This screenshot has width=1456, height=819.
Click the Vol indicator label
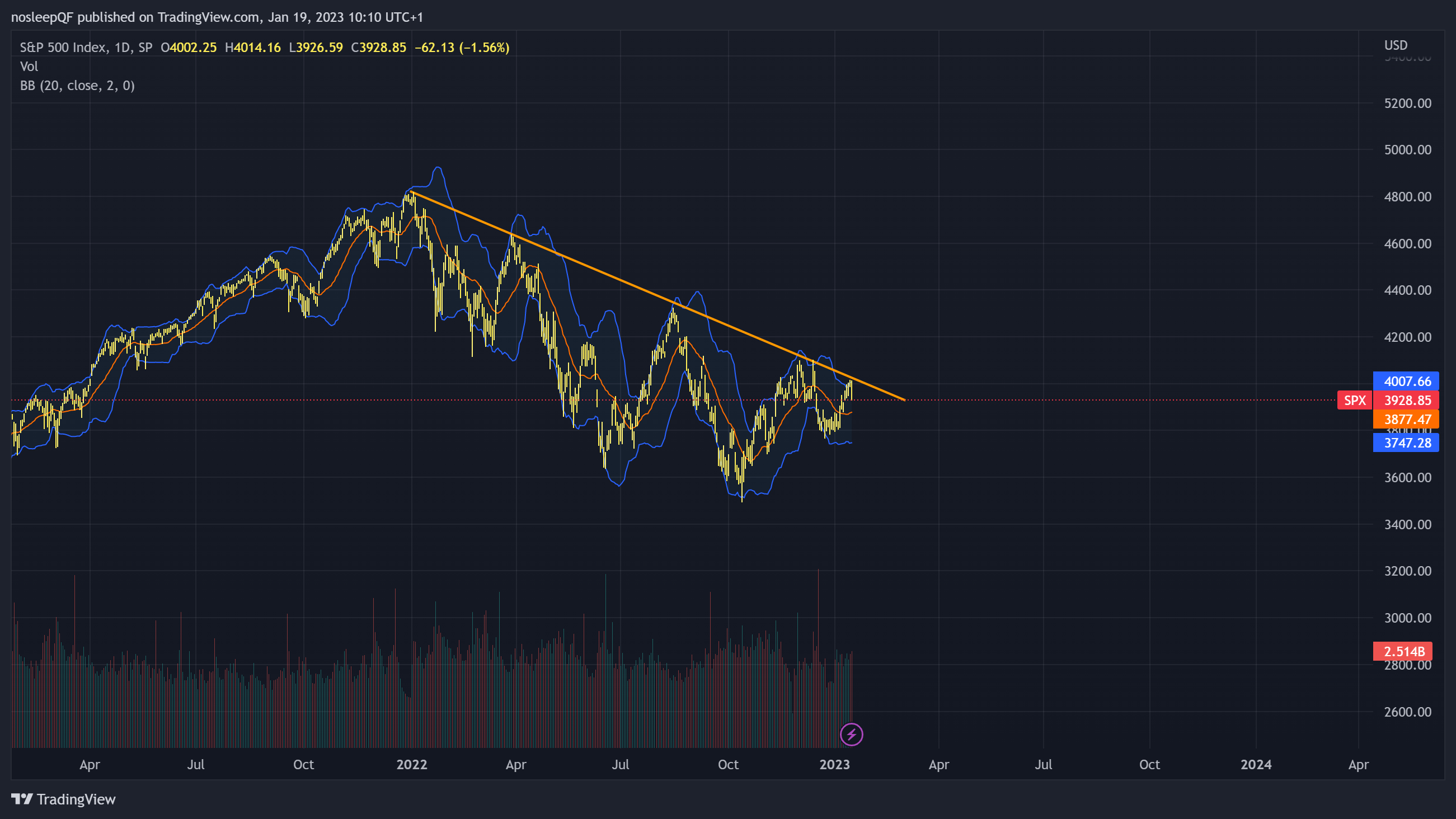(x=29, y=67)
